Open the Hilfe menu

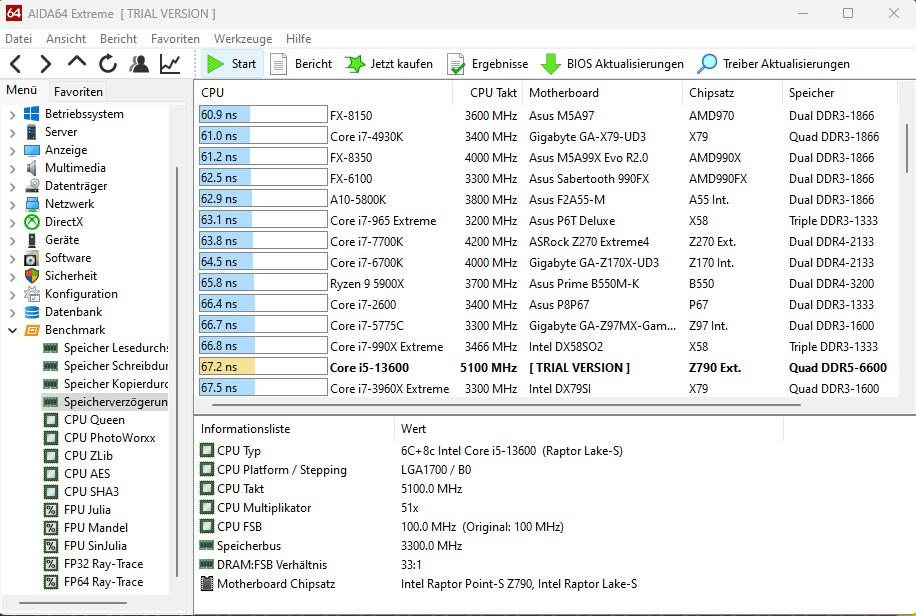tap(299, 39)
